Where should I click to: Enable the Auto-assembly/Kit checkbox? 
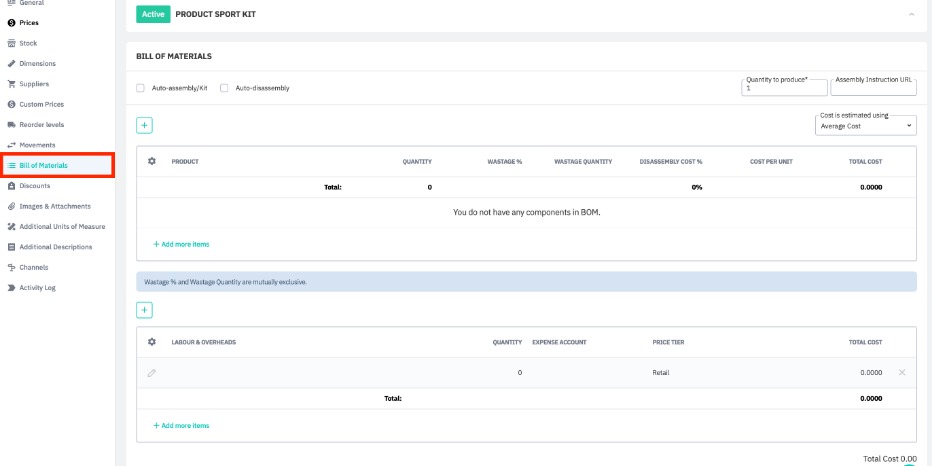point(141,88)
